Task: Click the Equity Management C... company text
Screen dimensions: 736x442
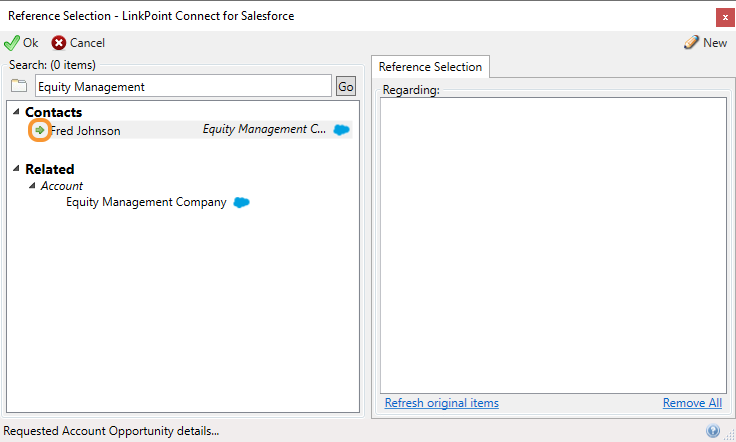Action: 264,129
